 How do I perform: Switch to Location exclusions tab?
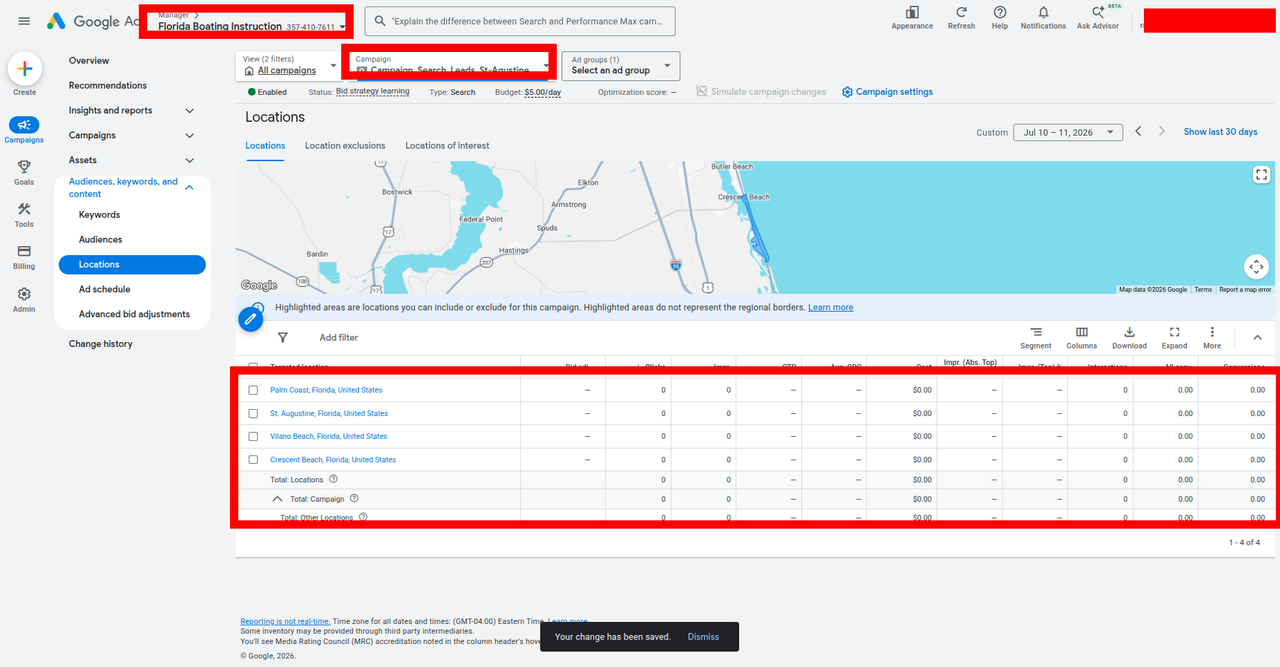345,146
